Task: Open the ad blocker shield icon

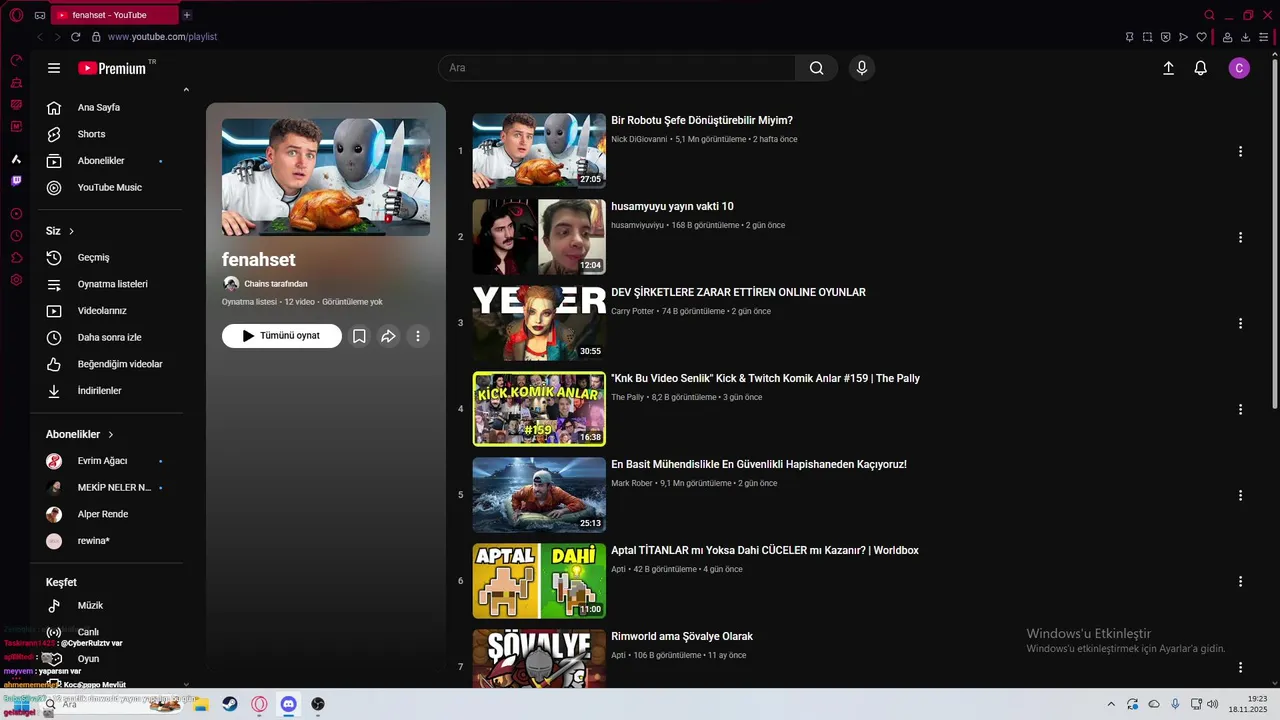Action: click(1165, 37)
